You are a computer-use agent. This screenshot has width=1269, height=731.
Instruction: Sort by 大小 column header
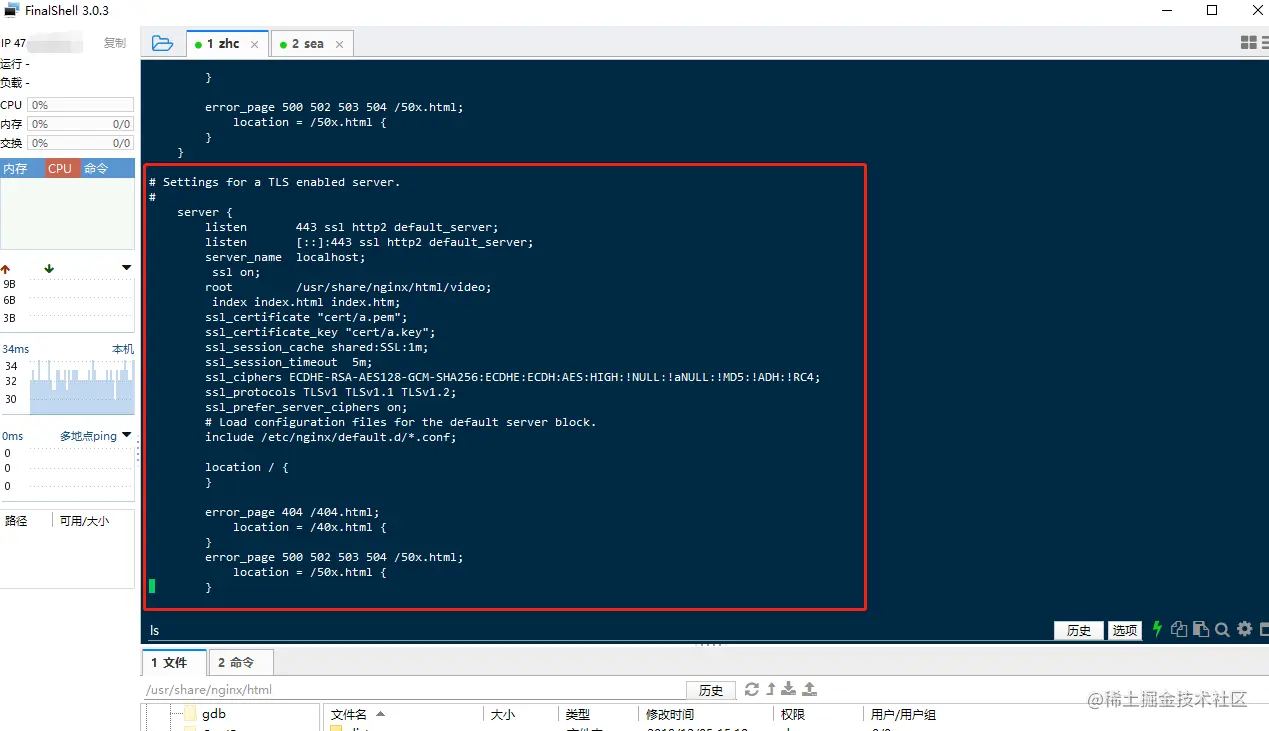(519, 714)
